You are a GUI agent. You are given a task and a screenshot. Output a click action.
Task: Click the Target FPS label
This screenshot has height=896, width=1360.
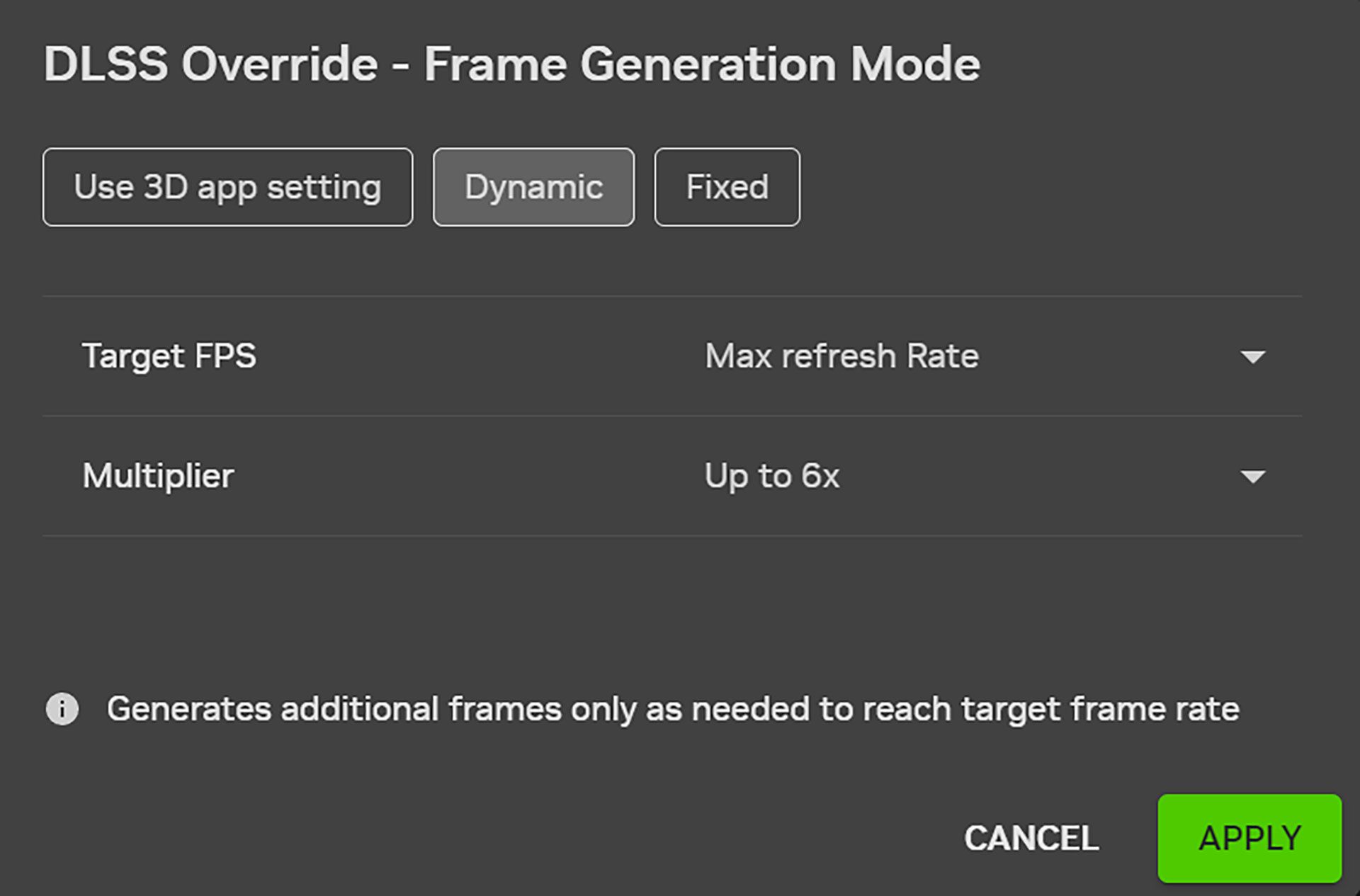point(169,356)
